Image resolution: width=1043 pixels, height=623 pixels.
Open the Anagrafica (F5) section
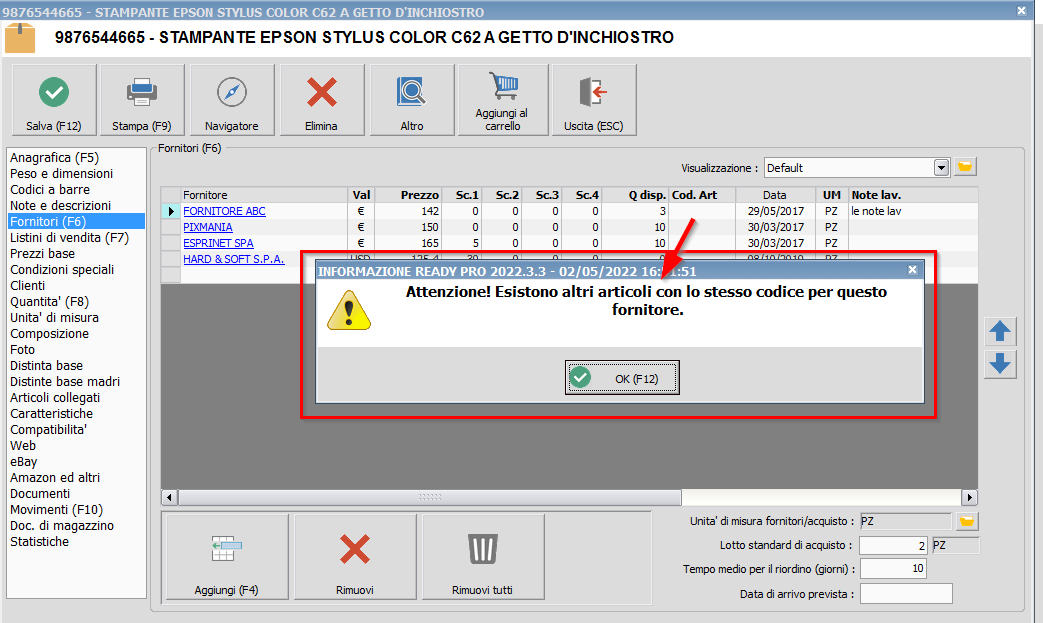click(55, 158)
